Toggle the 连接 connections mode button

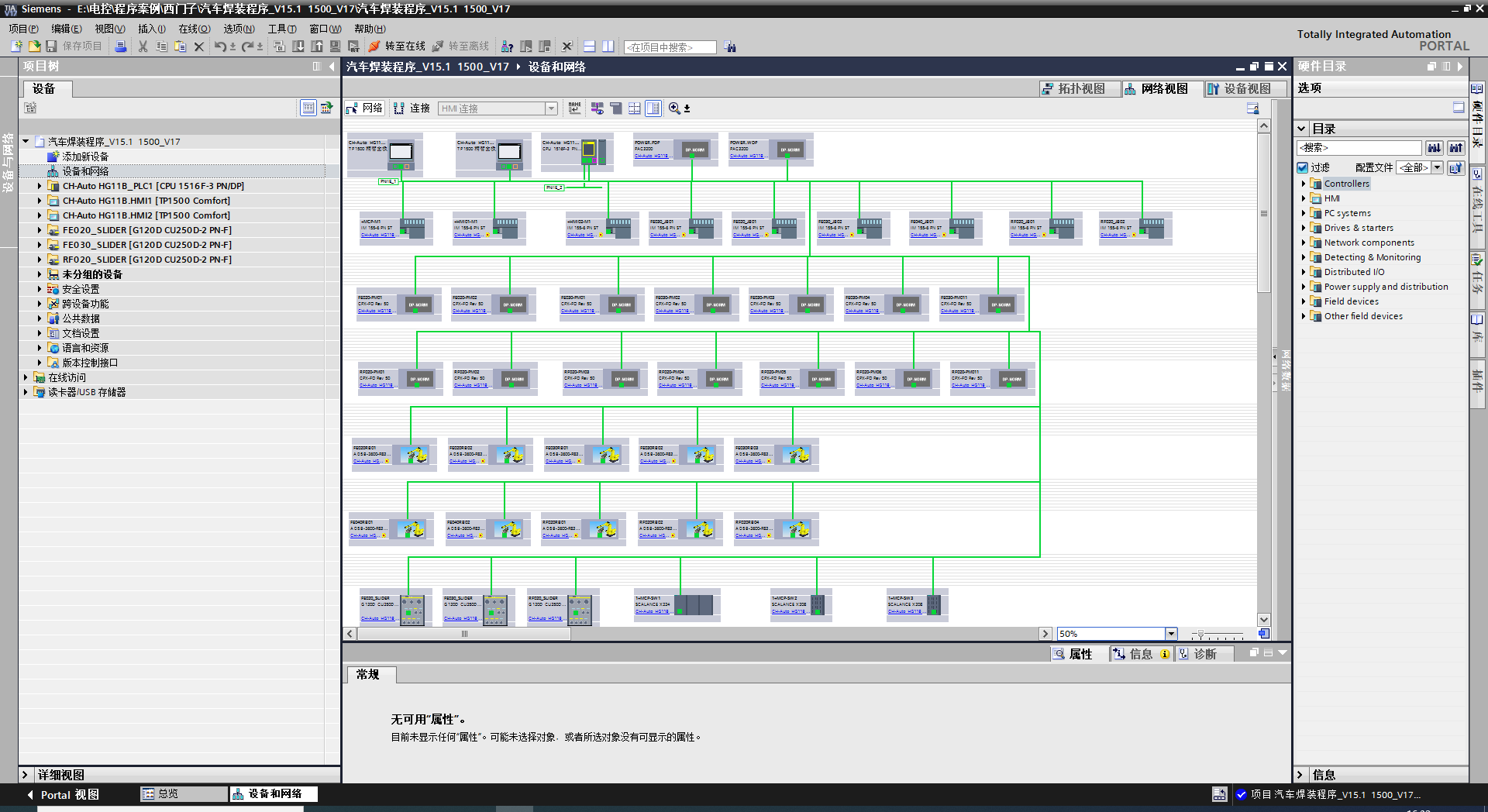412,108
